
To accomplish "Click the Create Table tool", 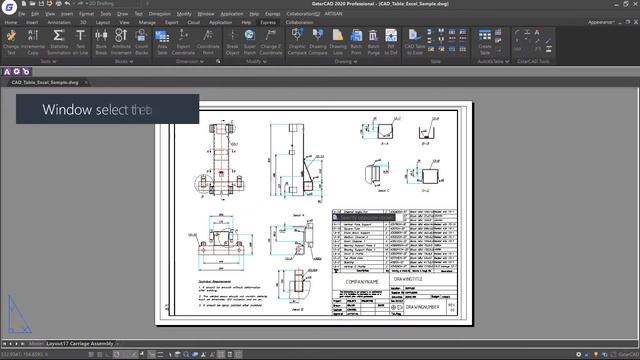I will (485, 42).
